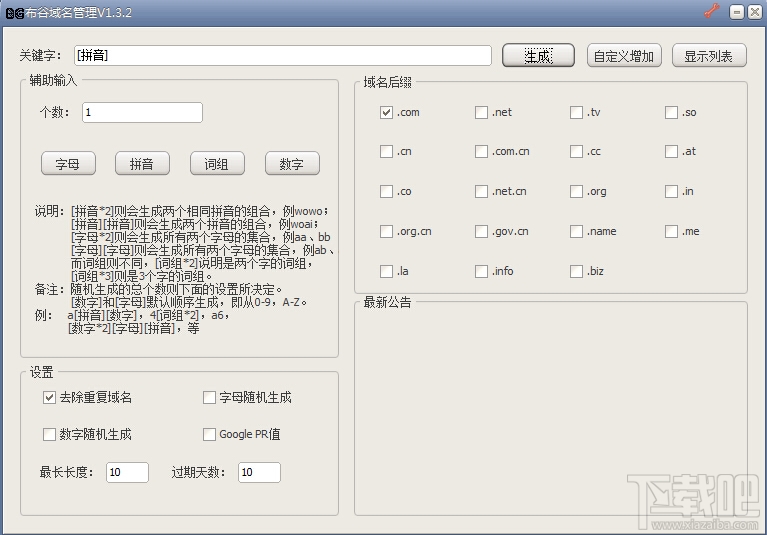Show the list with 显示列表
The image size is (767, 535).
pyautogui.click(x=709, y=56)
